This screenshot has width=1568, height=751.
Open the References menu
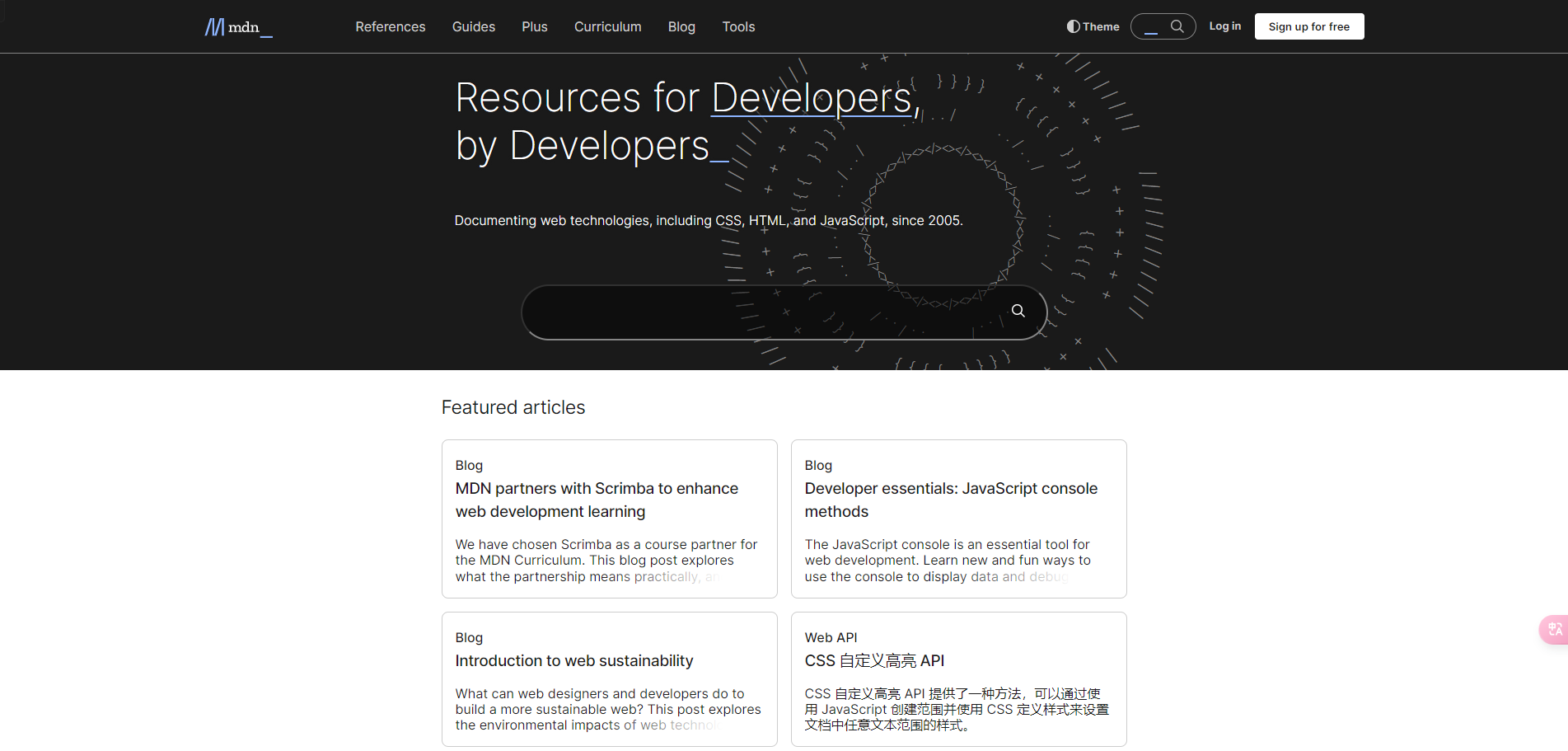tap(391, 26)
